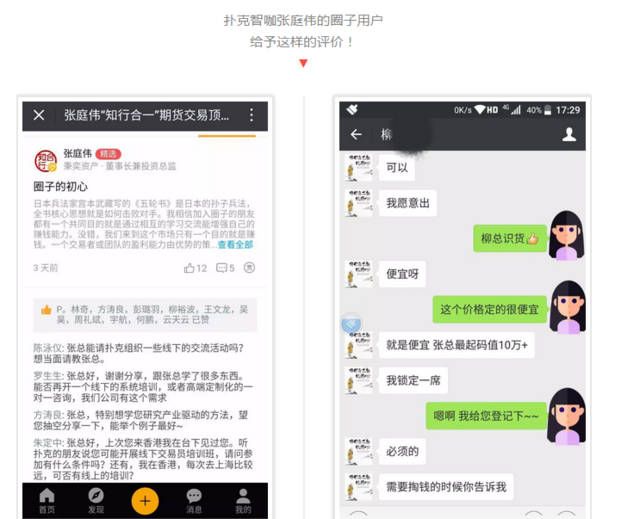
Task: Select the 必须的 message bubble
Action: tap(402, 451)
